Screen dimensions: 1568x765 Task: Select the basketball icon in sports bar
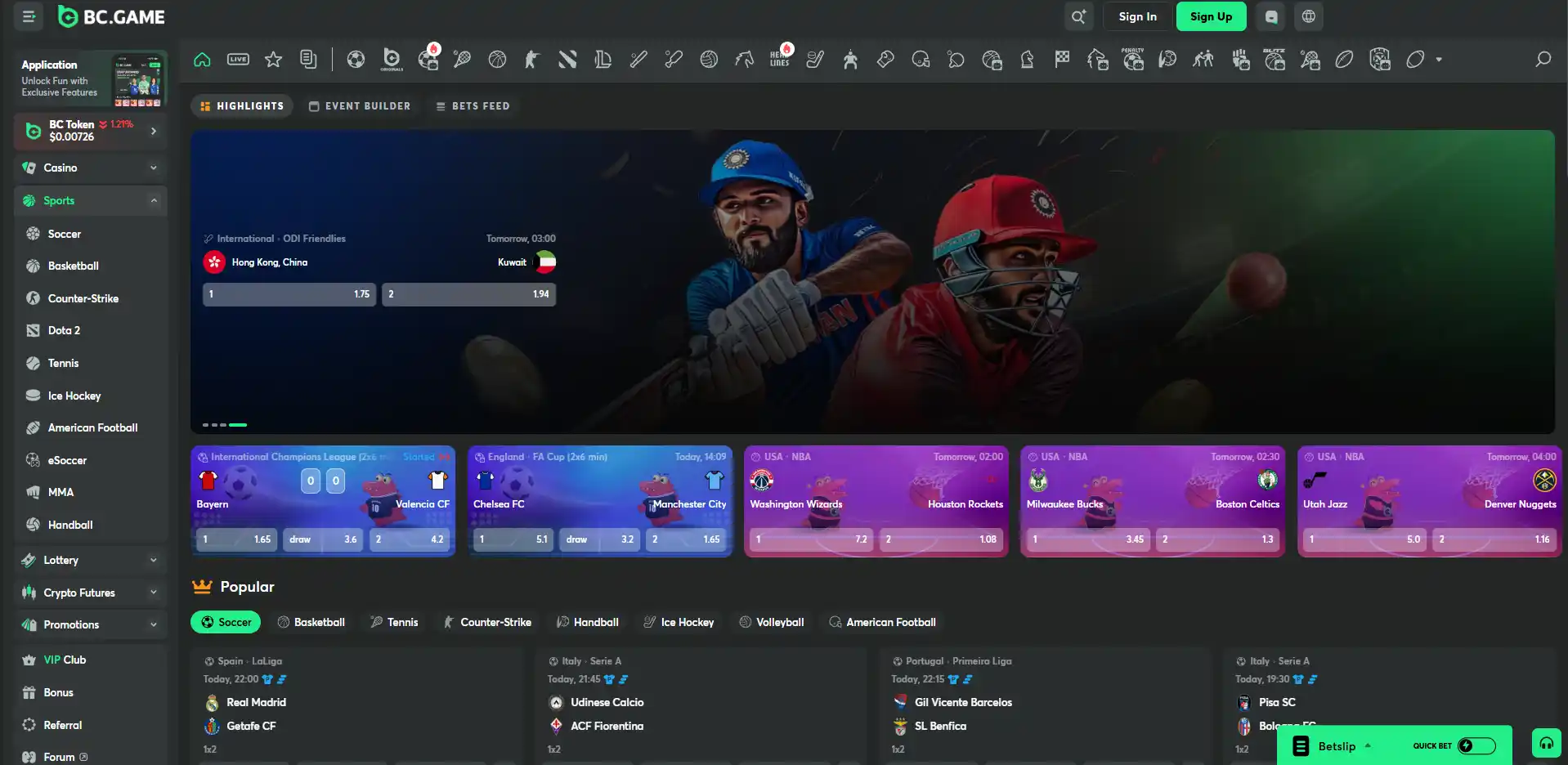(x=497, y=60)
